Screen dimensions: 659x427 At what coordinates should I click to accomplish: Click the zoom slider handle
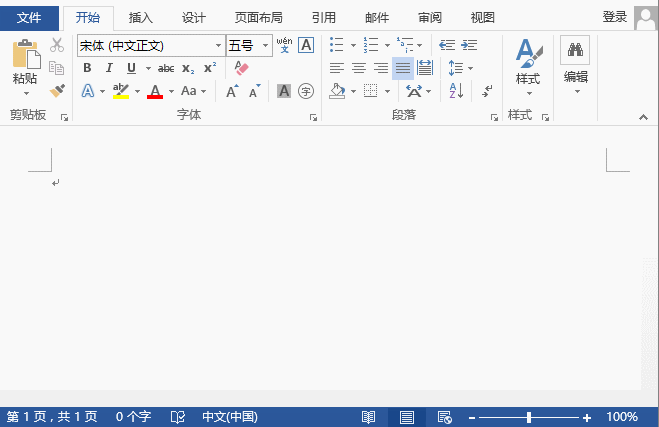[529, 417]
